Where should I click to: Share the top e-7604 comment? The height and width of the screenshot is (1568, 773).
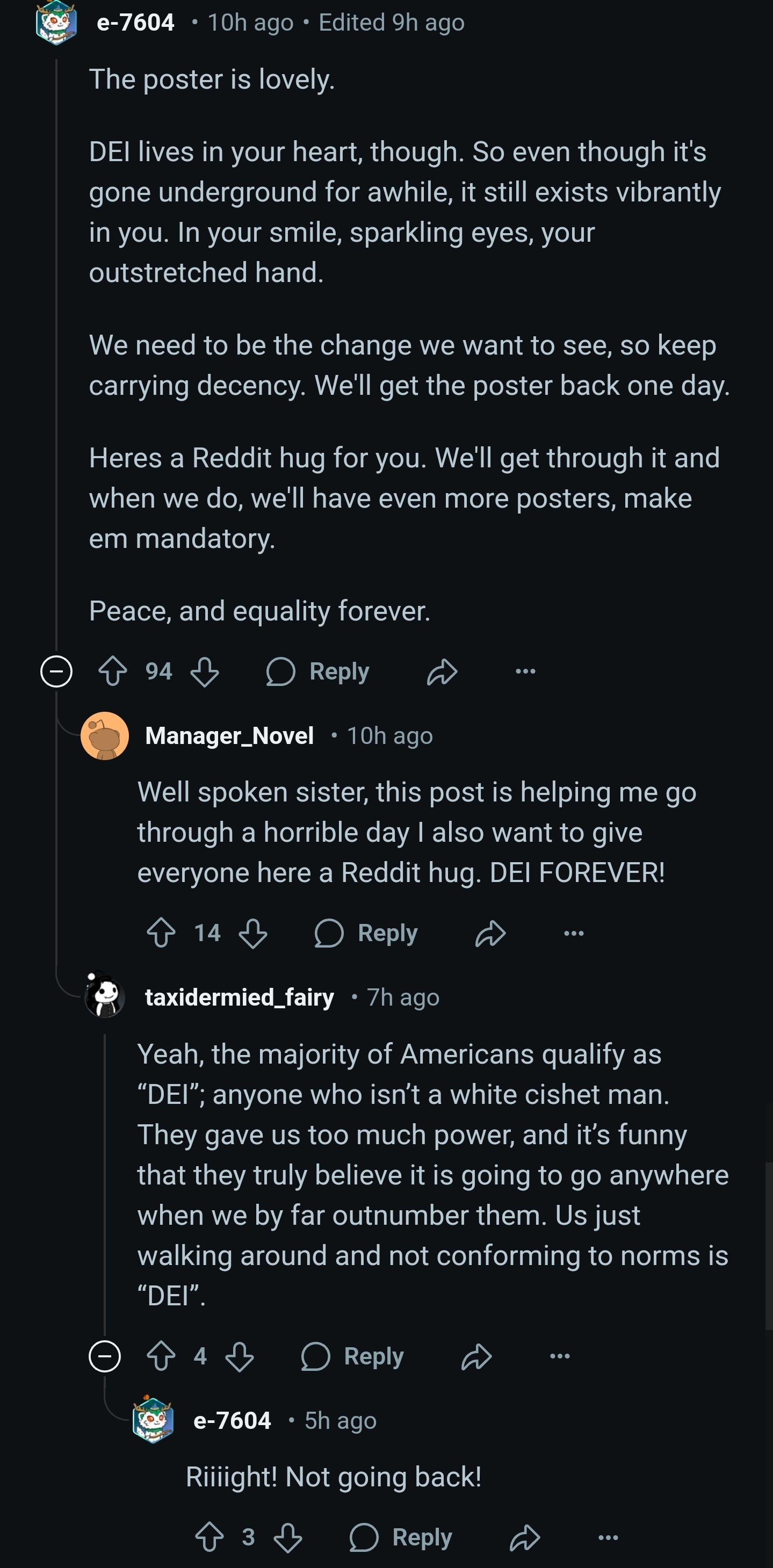click(442, 671)
